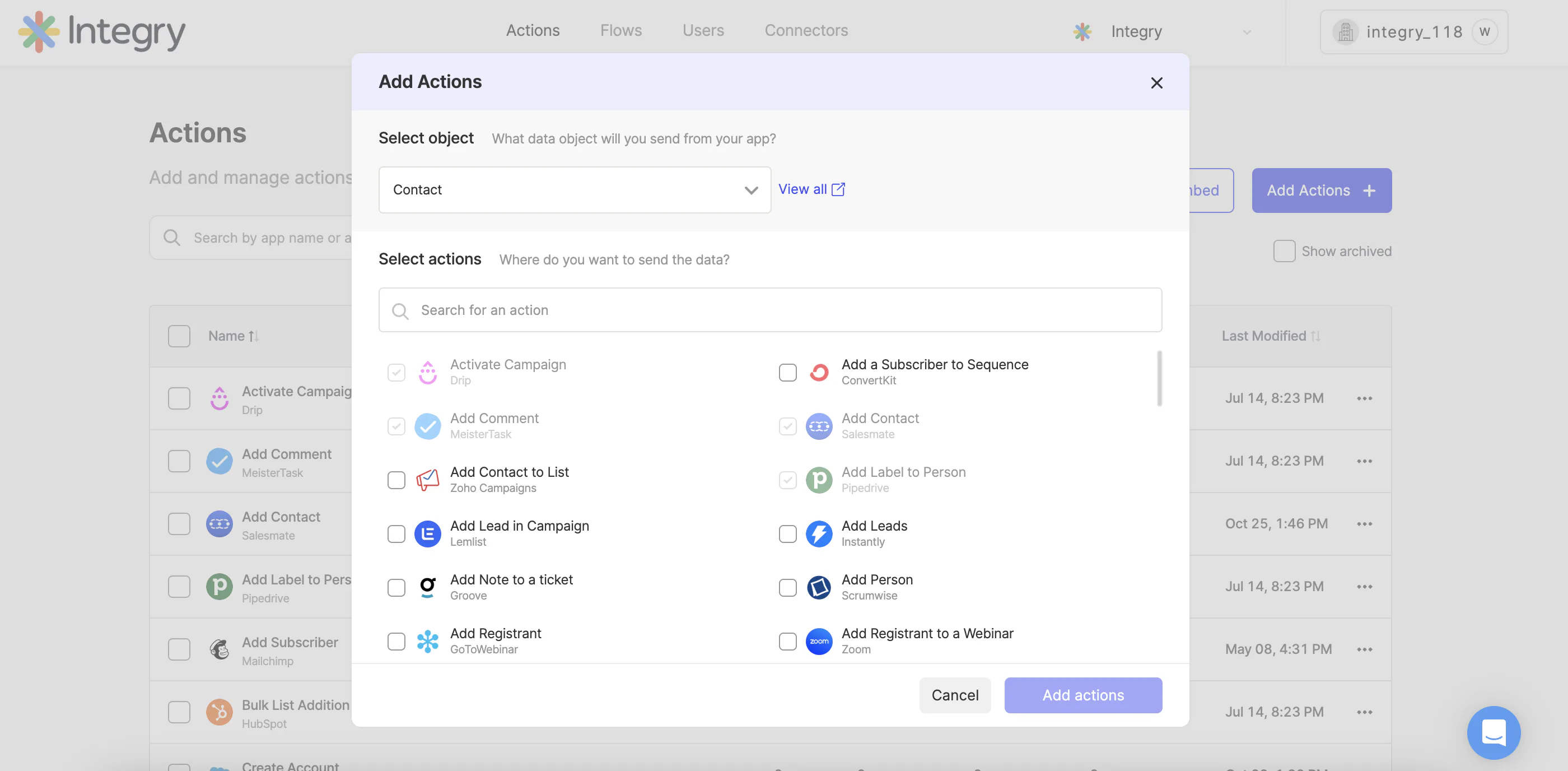Tick the Add Leads Instantly checkbox
Screen dimensions: 1568x771
[x=788, y=533]
